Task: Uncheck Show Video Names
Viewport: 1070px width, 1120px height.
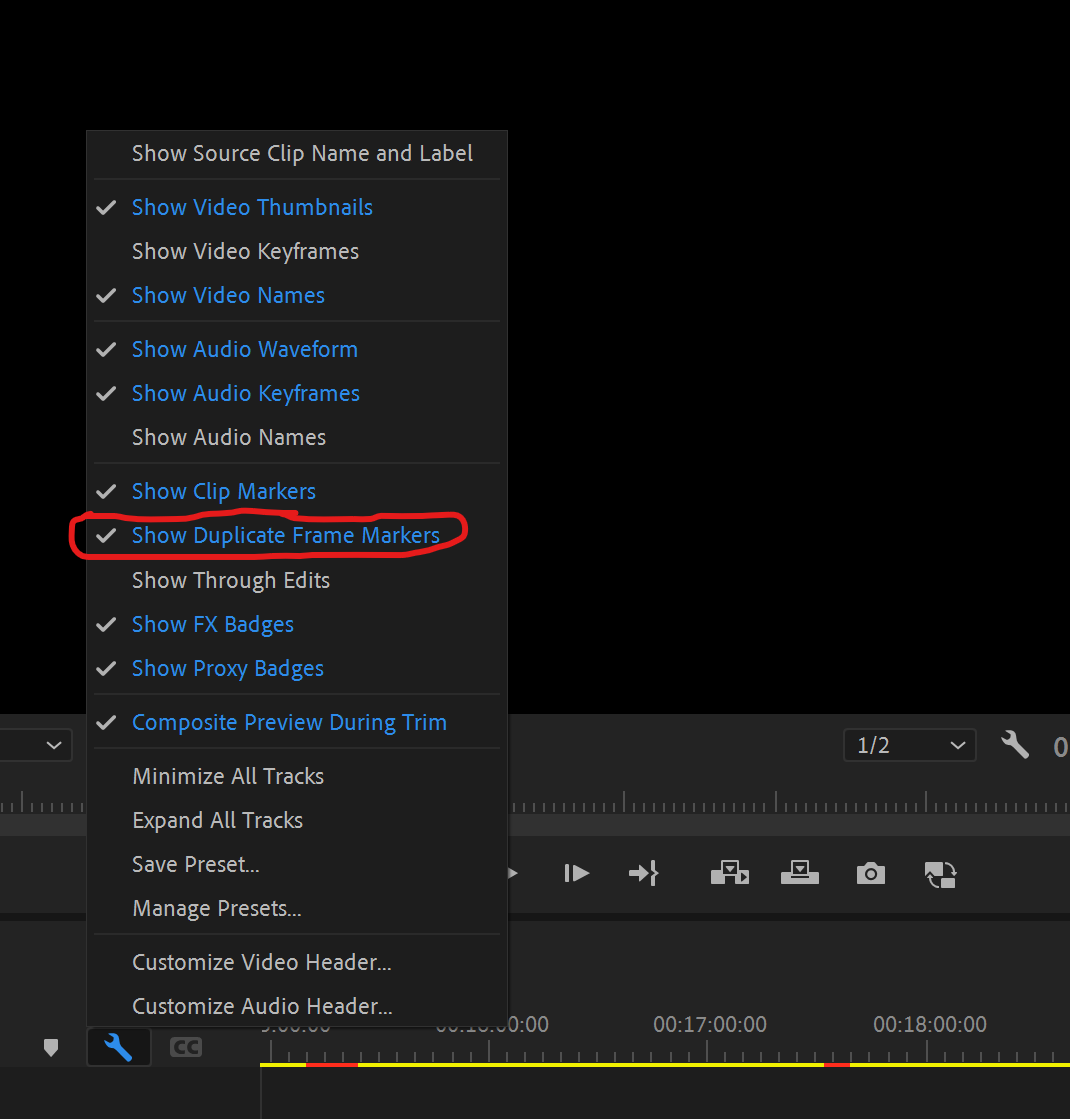Action: (x=297, y=295)
